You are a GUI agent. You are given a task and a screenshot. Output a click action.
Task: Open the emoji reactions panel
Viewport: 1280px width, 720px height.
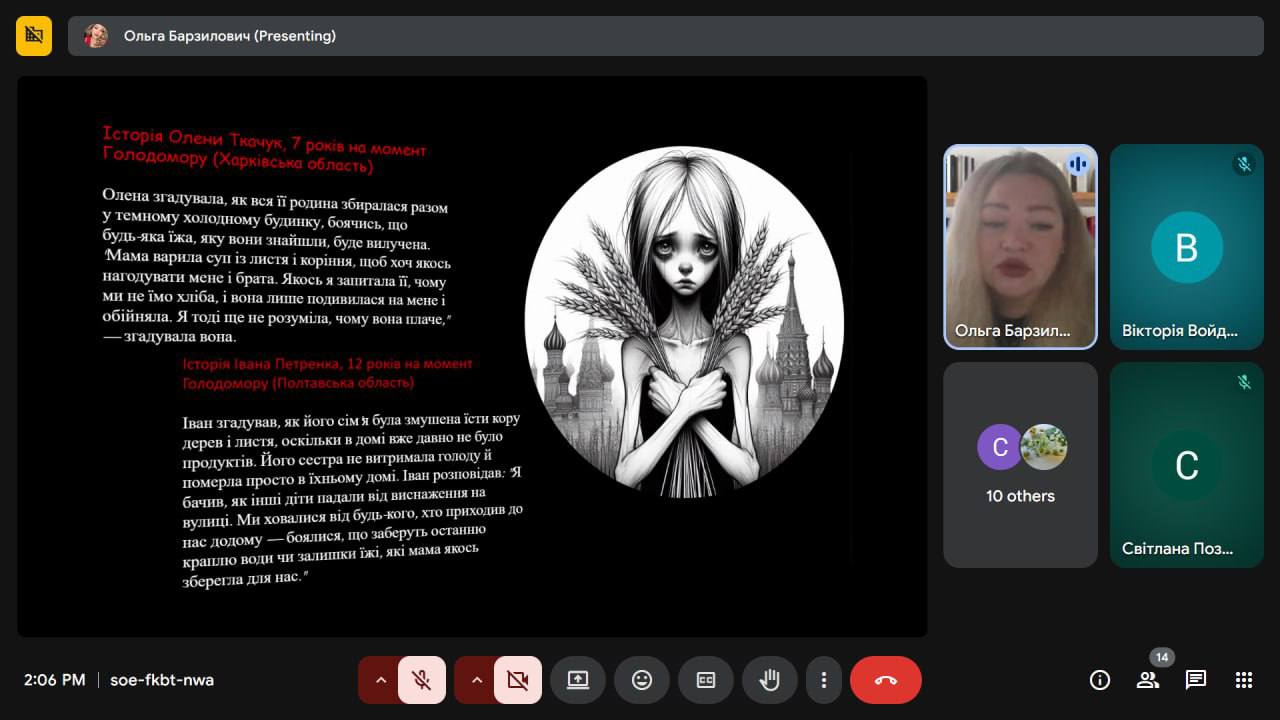[x=642, y=680]
